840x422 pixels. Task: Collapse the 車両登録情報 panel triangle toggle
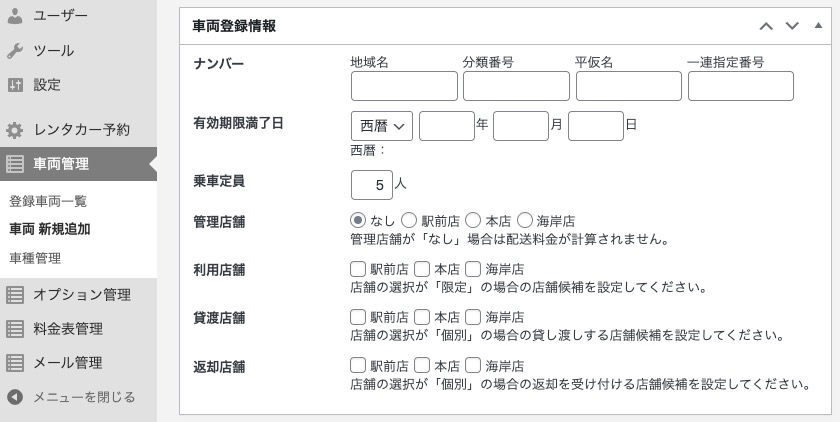818,25
